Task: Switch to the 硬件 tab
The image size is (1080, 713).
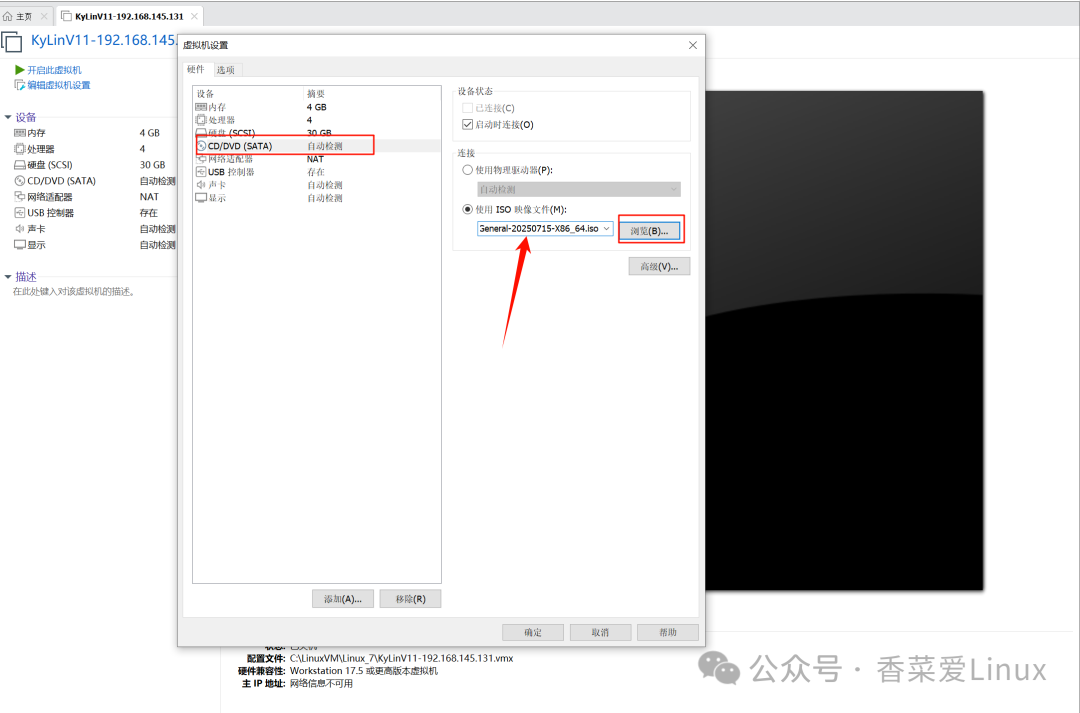Action: pyautogui.click(x=196, y=69)
